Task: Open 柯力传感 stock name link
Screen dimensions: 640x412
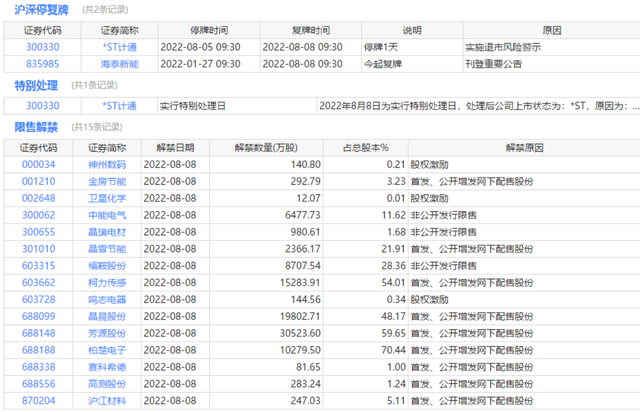Action: point(107,283)
